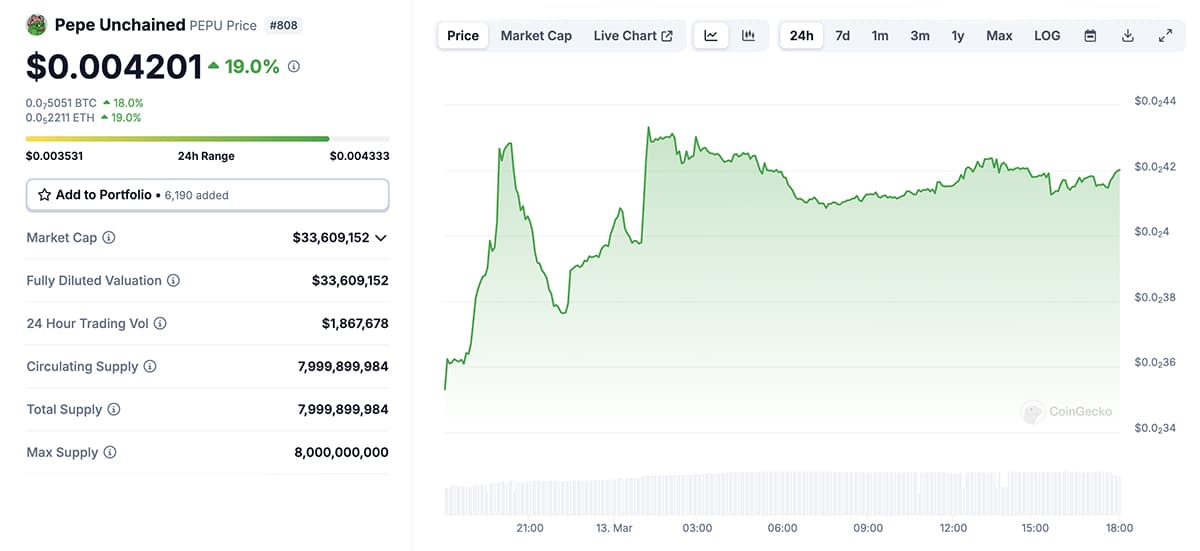This screenshot has width=1200, height=551.
Task: Click the trading volume value $1,867,678
Action: click(355, 324)
